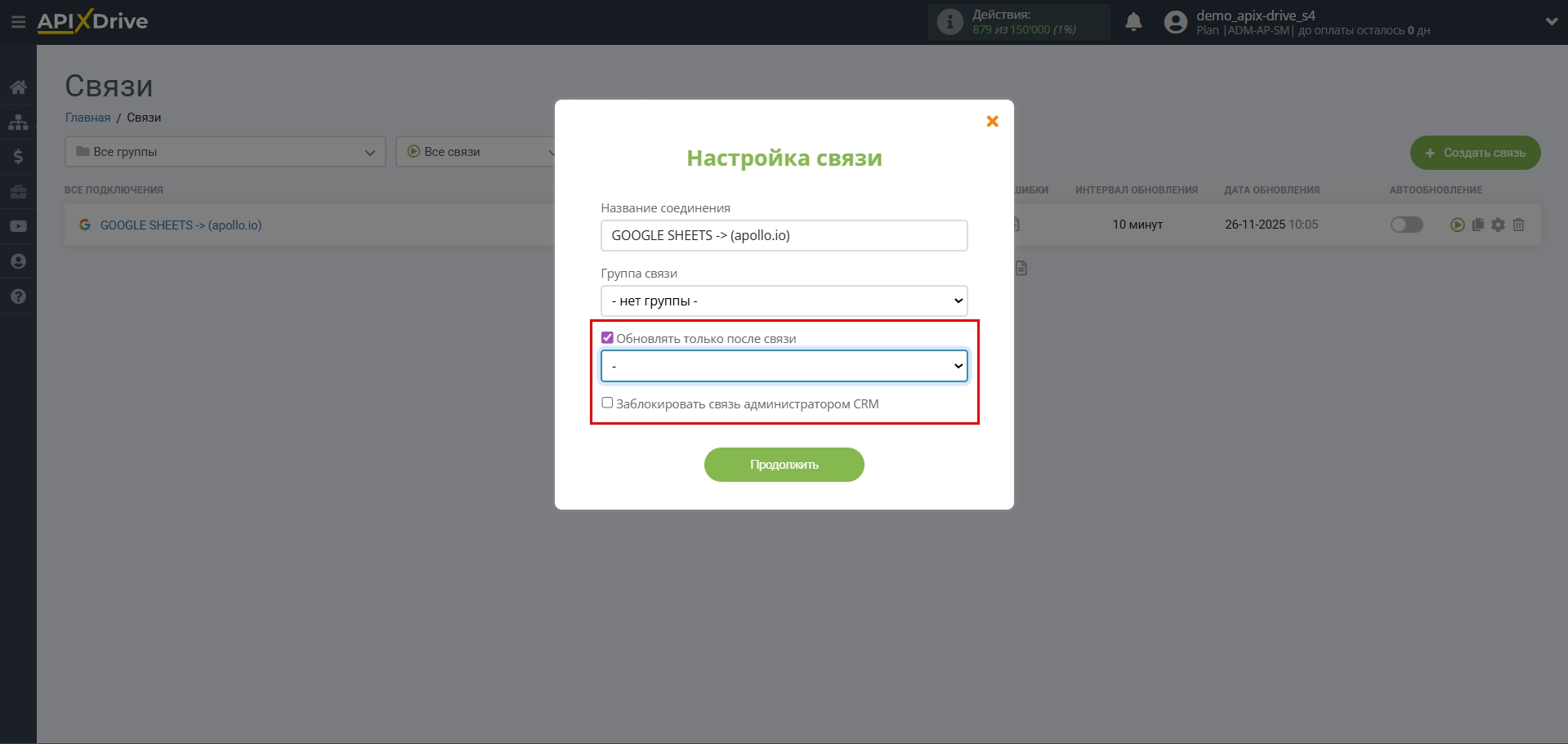1568x744 pixels.
Task: Open the services briefcase icon in sidebar
Action: click(18, 192)
